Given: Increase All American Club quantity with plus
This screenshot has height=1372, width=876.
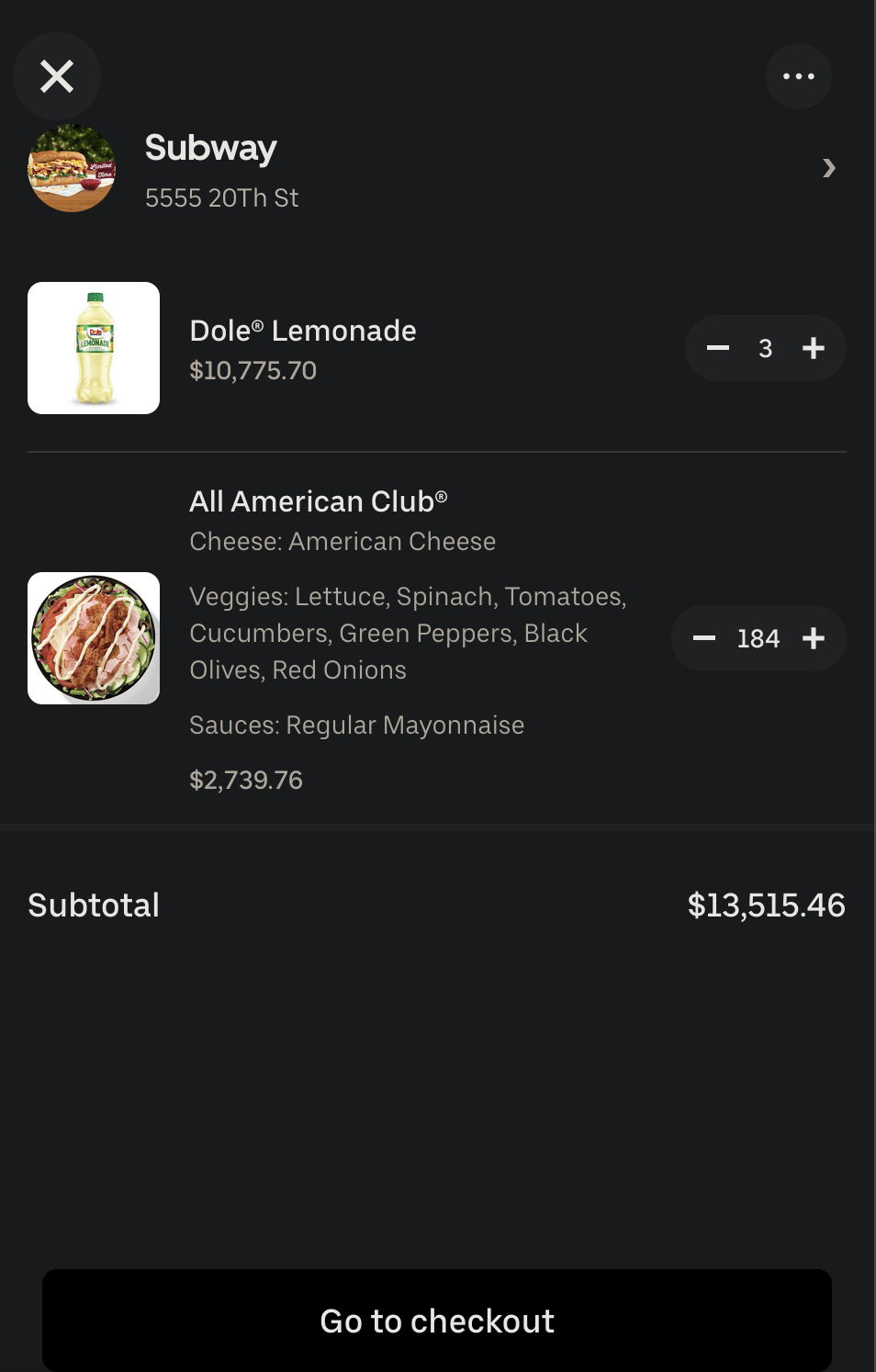Looking at the screenshot, I should [814, 638].
